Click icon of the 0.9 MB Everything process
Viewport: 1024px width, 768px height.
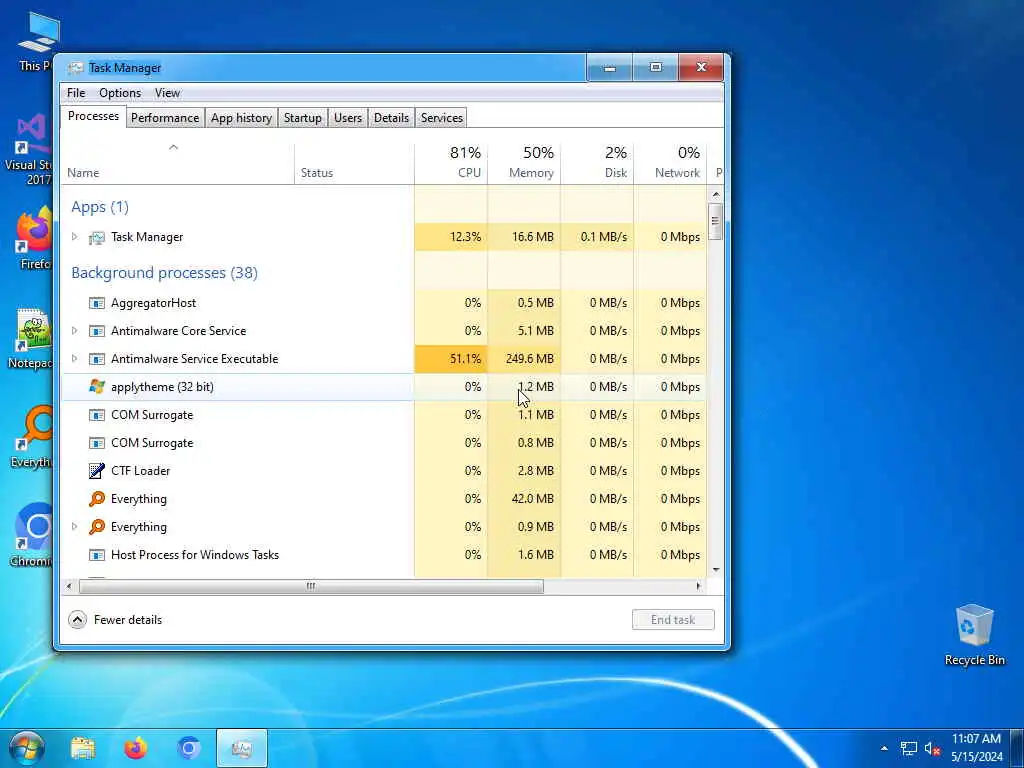click(x=97, y=527)
